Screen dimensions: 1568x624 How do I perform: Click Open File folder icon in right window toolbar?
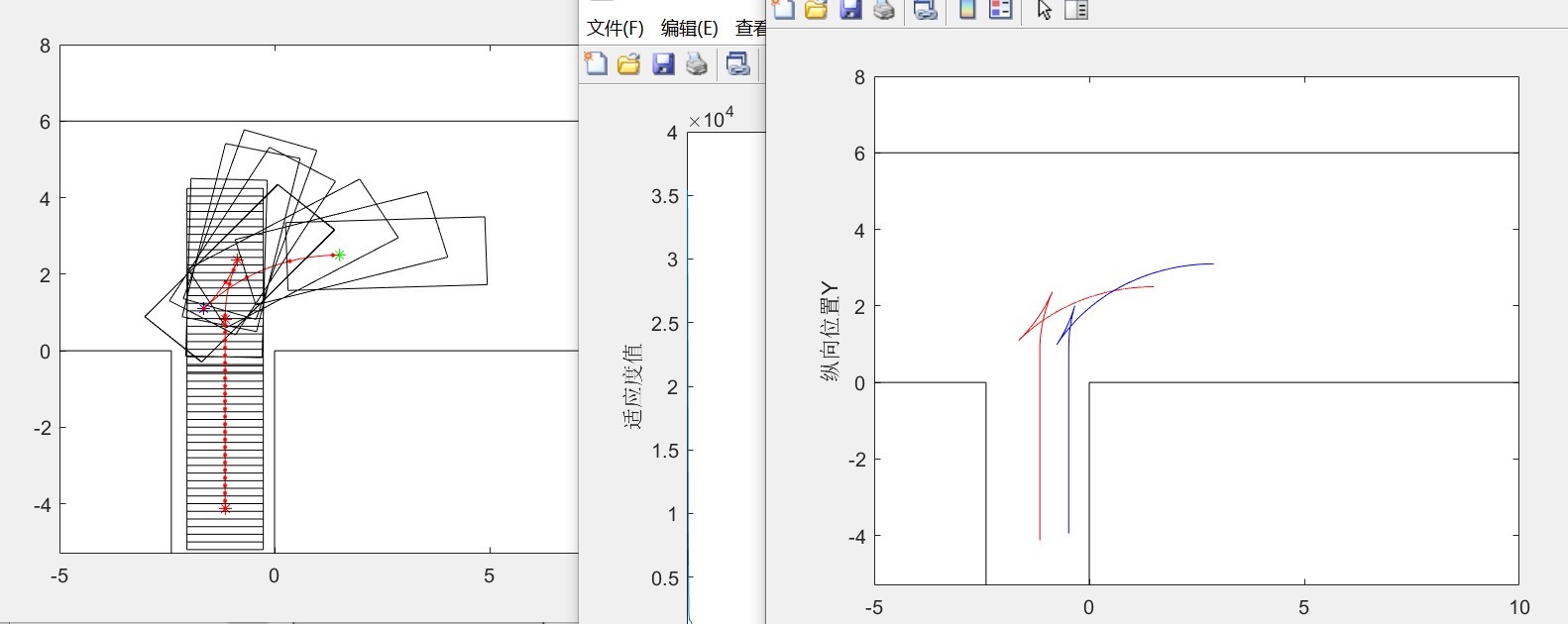coord(816,9)
